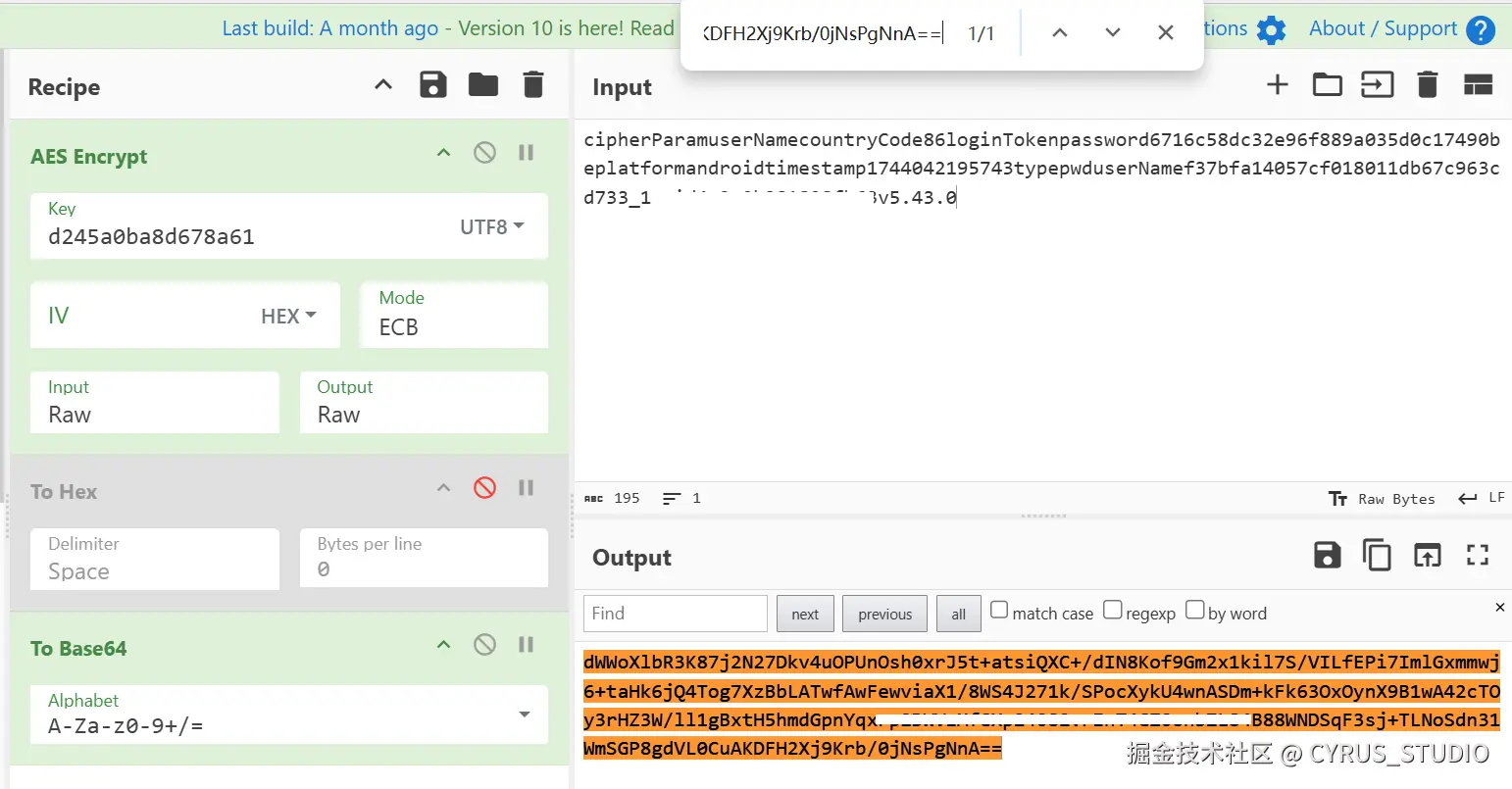Change input Raw Bytes character encoding
Screen dimensions: 1512x789
click(x=1382, y=498)
